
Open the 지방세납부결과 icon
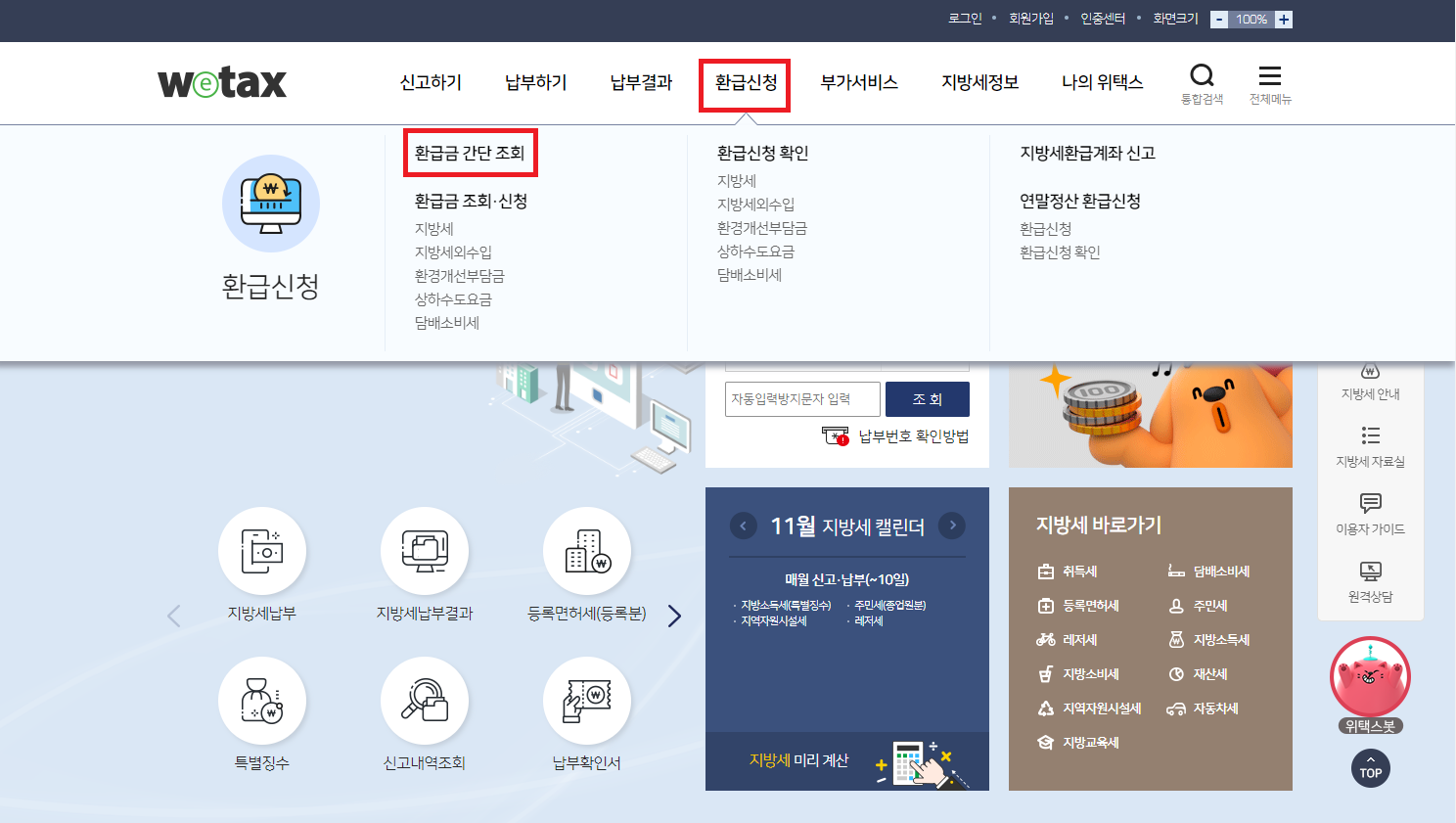[425, 551]
